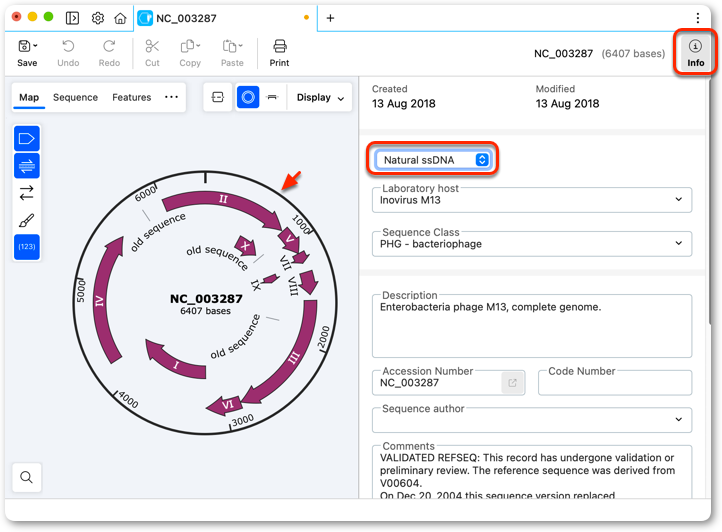Click the brush color tool icon in sidebar

click(27, 220)
